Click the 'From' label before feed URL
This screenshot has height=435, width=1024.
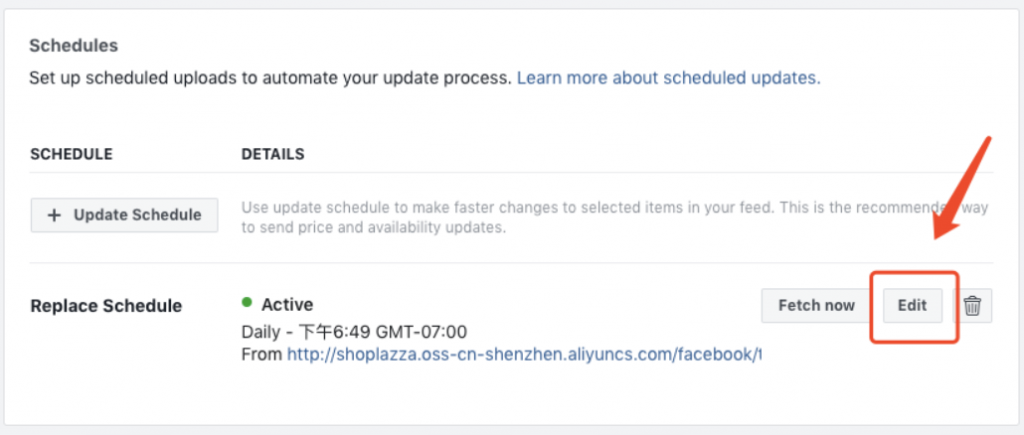262,355
